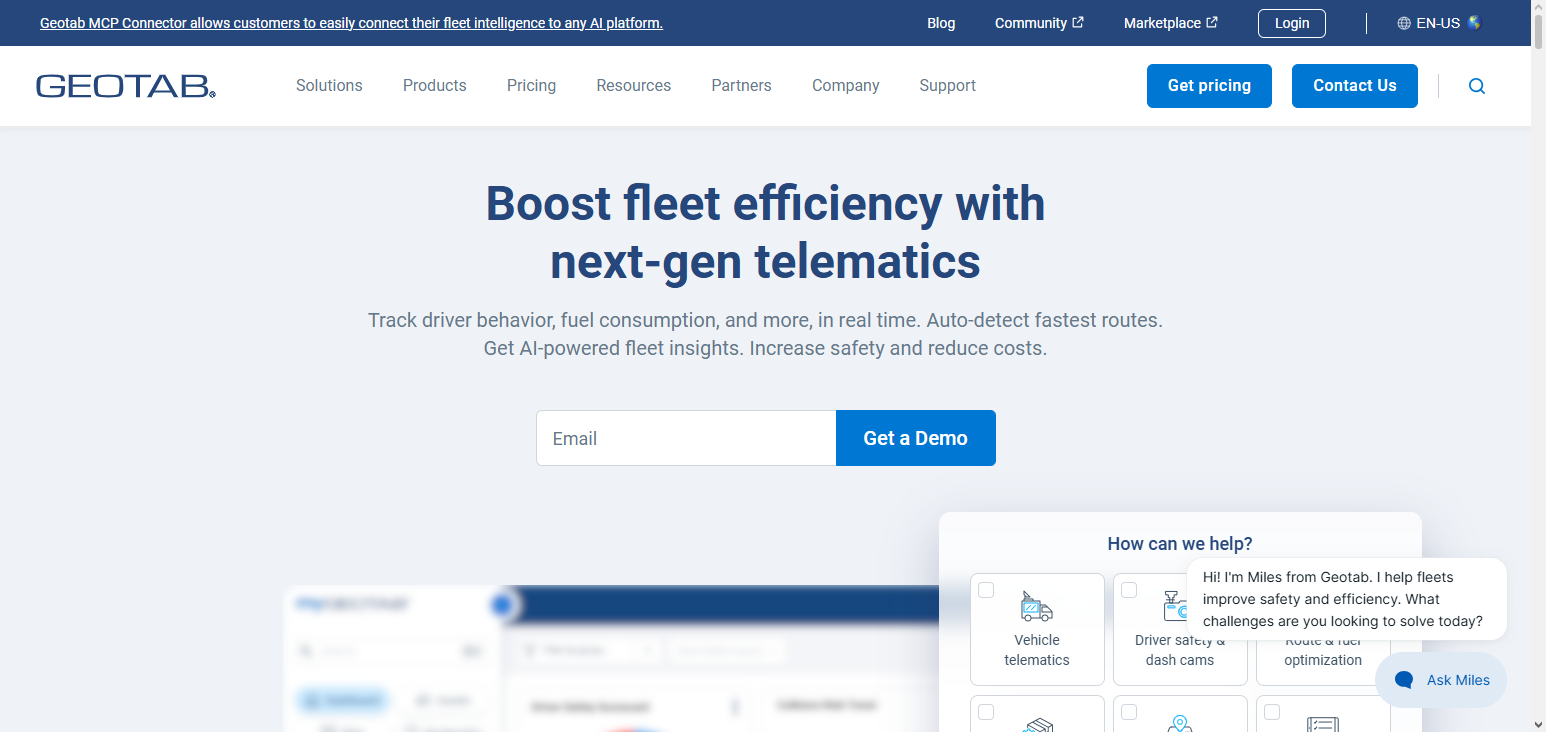Click the scrollbar down arrow
This screenshot has width=1546, height=732.
1538,723
